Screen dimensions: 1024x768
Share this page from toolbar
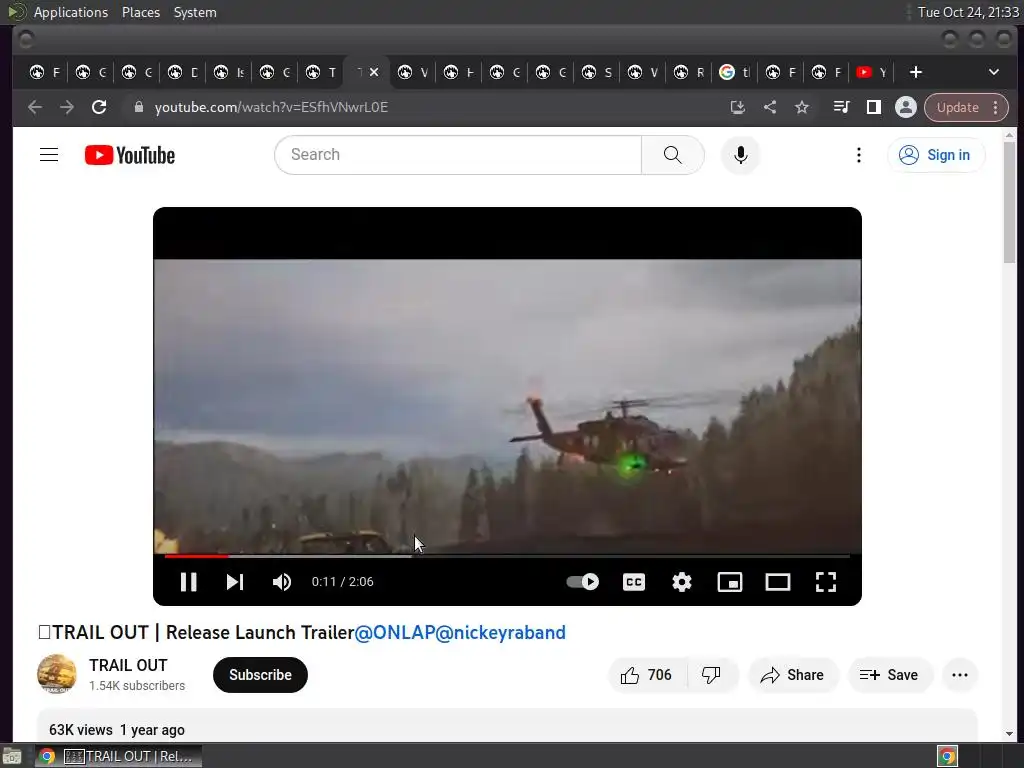point(770,107)
